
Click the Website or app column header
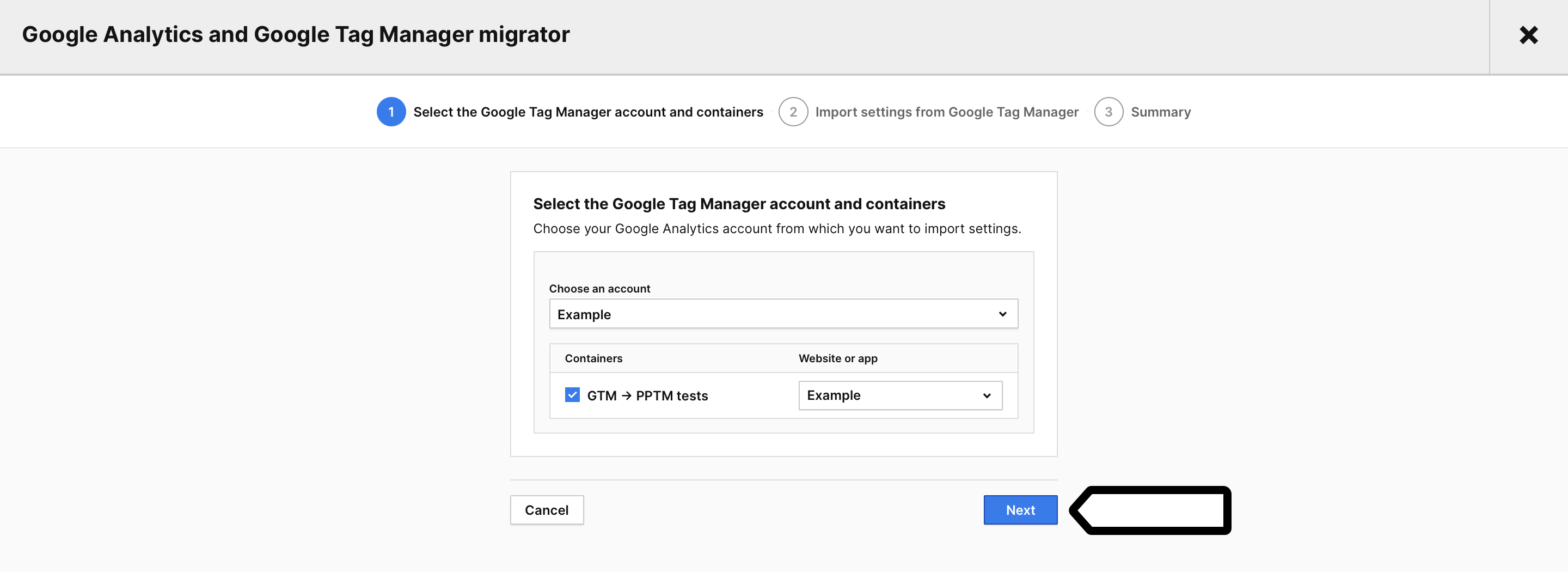pos(837,358)
